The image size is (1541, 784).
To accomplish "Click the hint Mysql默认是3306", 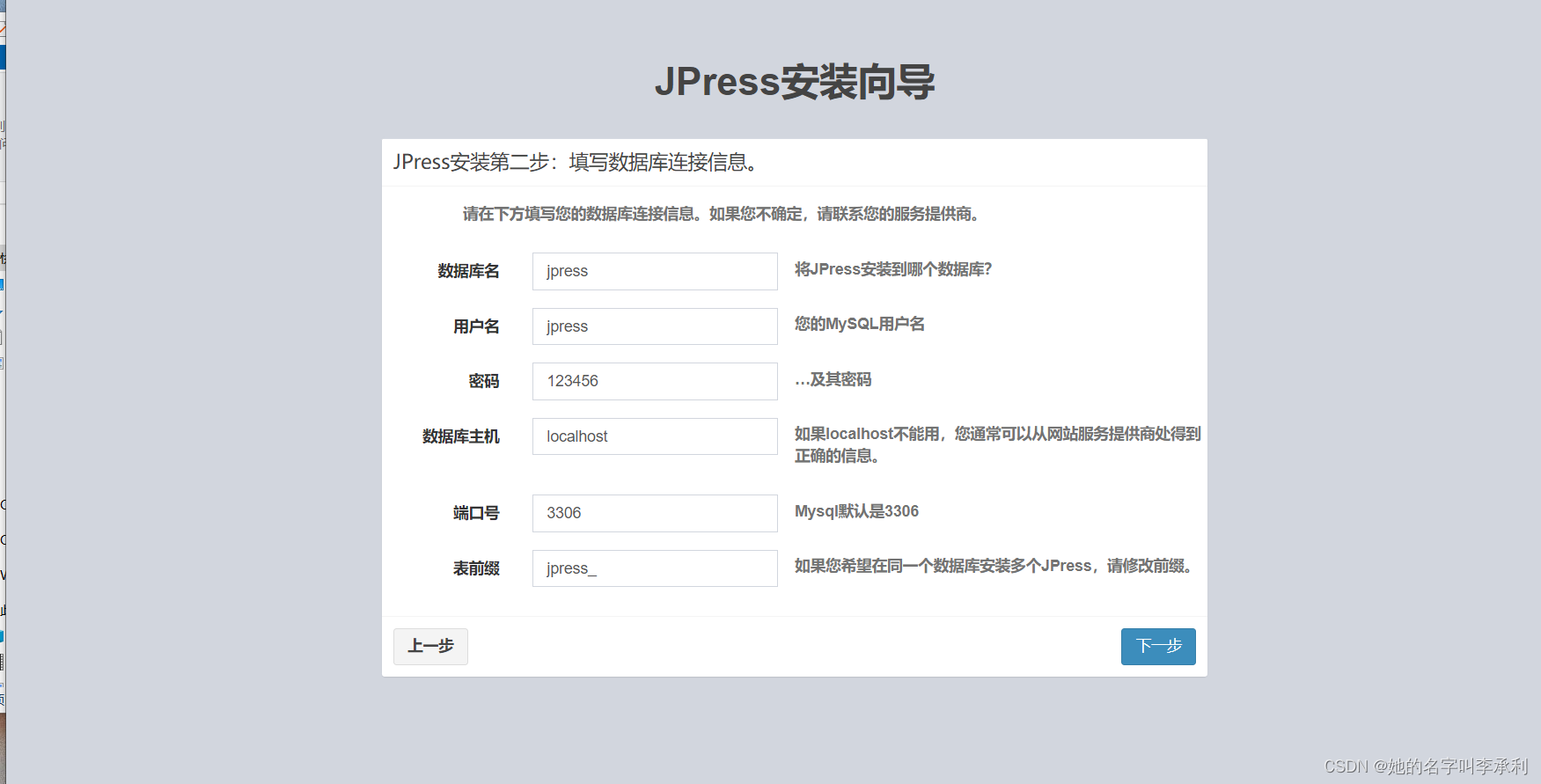I will tap(856, 511).
